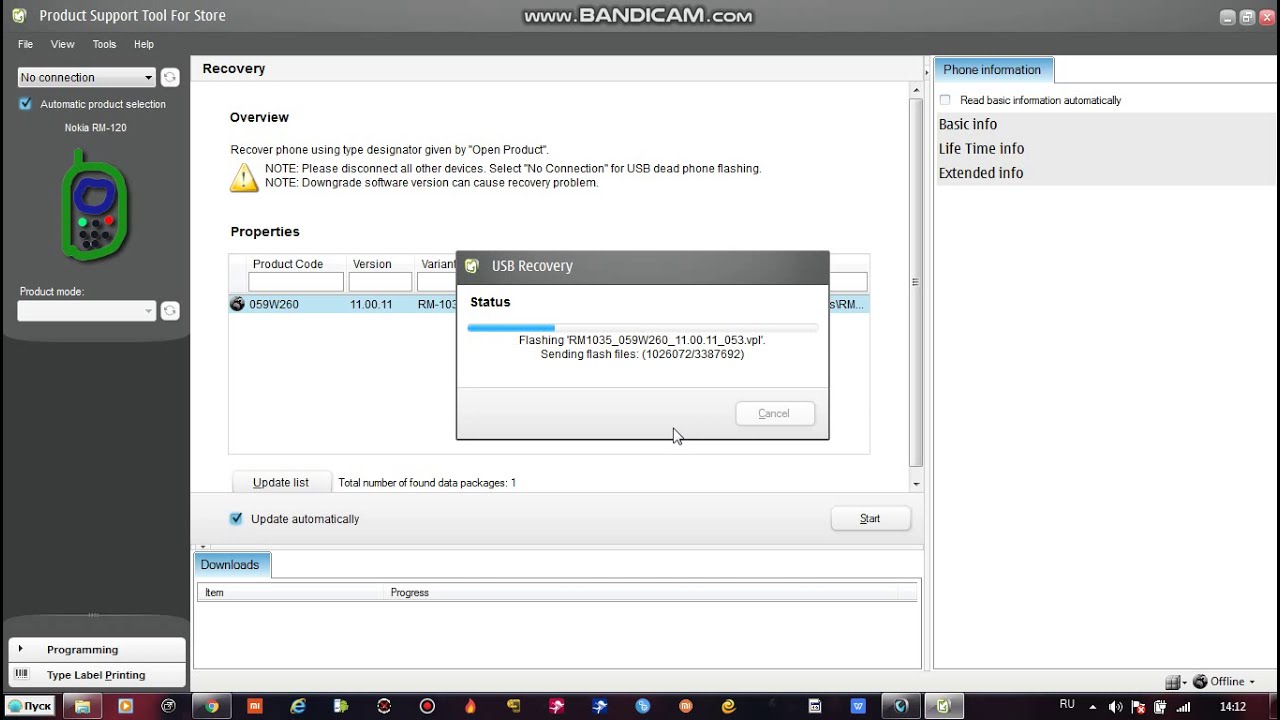Screen dimensions: 1280x720
Task: Click the RU language indicator
Action: (1067, 705)
